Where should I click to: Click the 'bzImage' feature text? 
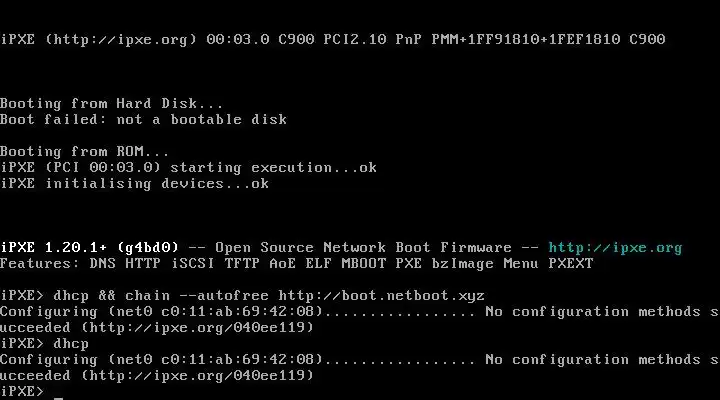462,264
